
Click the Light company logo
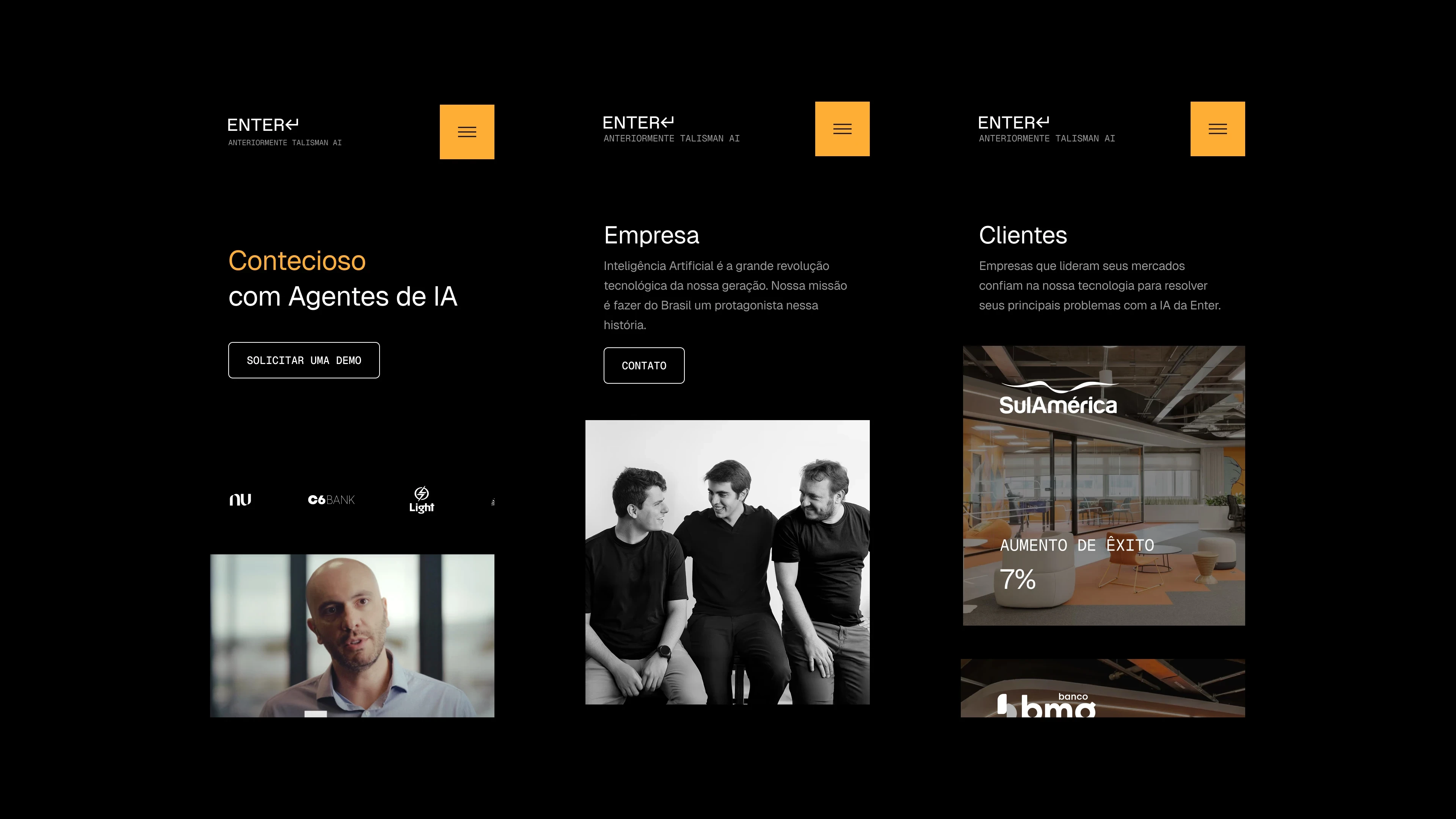click(x=422, y=500)
